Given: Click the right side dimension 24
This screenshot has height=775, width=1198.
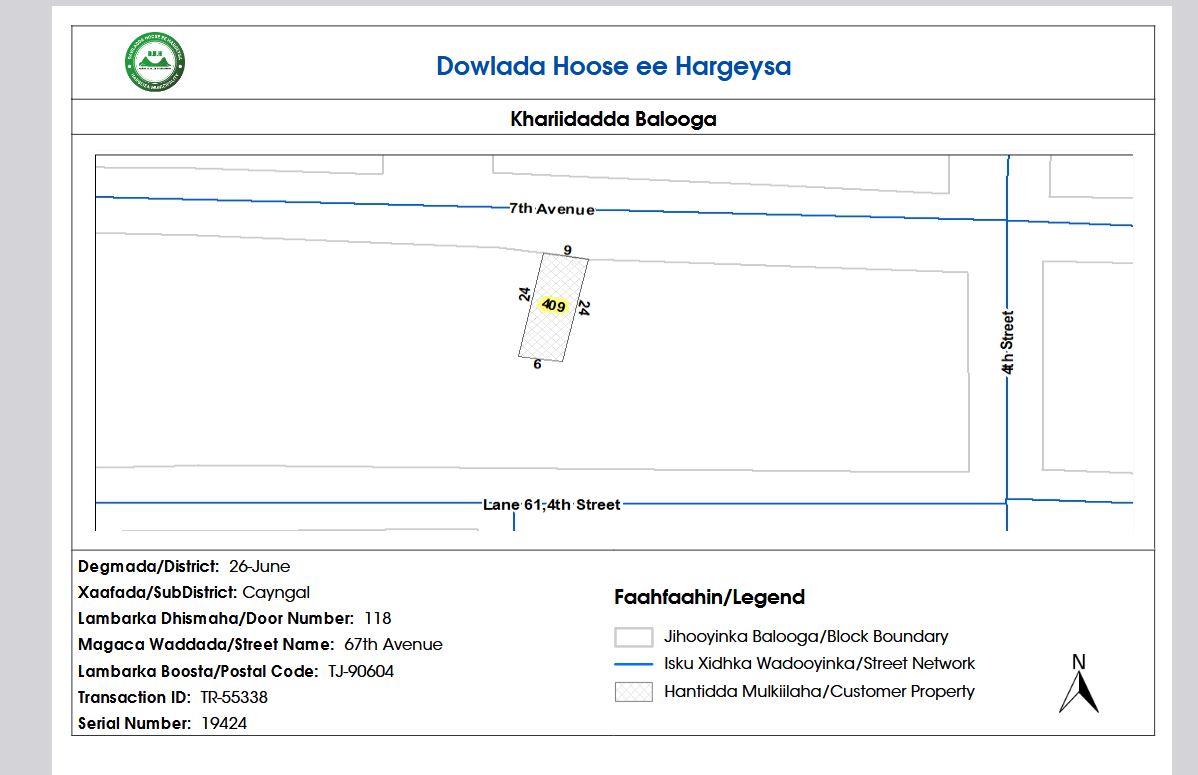Looking at the screenshot, I should [583, 308].
